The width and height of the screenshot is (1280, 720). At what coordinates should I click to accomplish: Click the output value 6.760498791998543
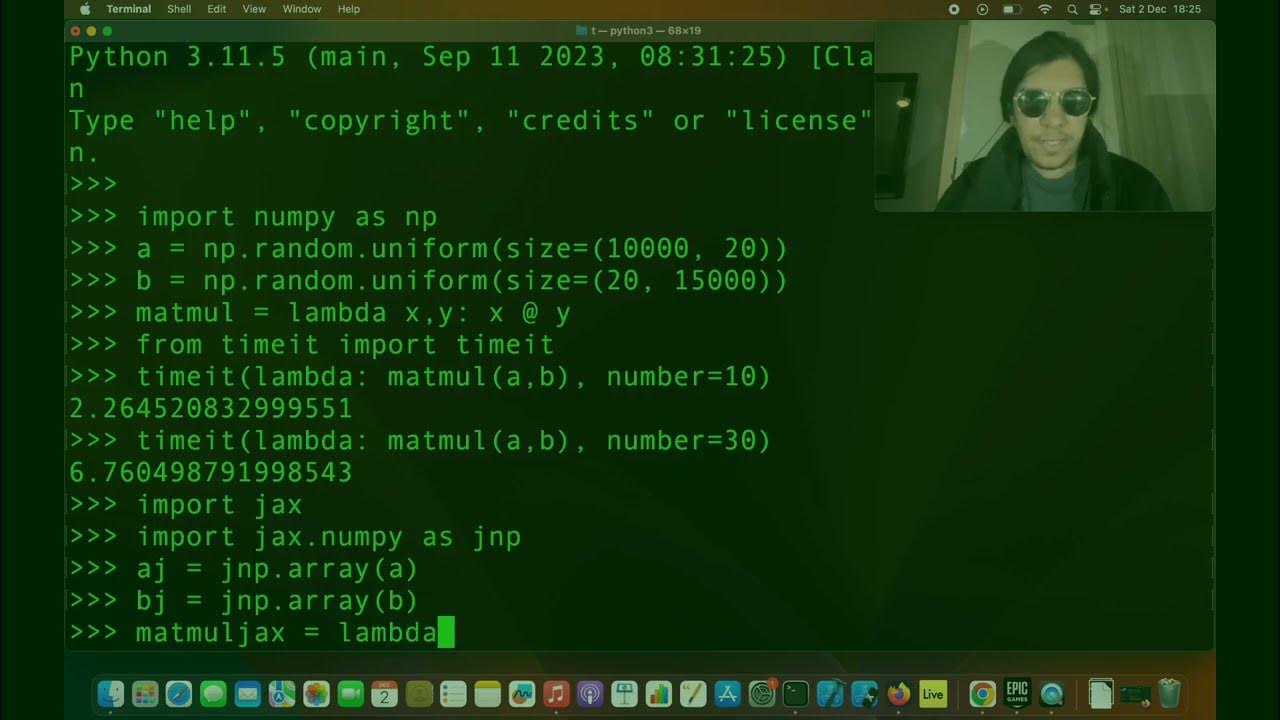click(x=211, y=473)
